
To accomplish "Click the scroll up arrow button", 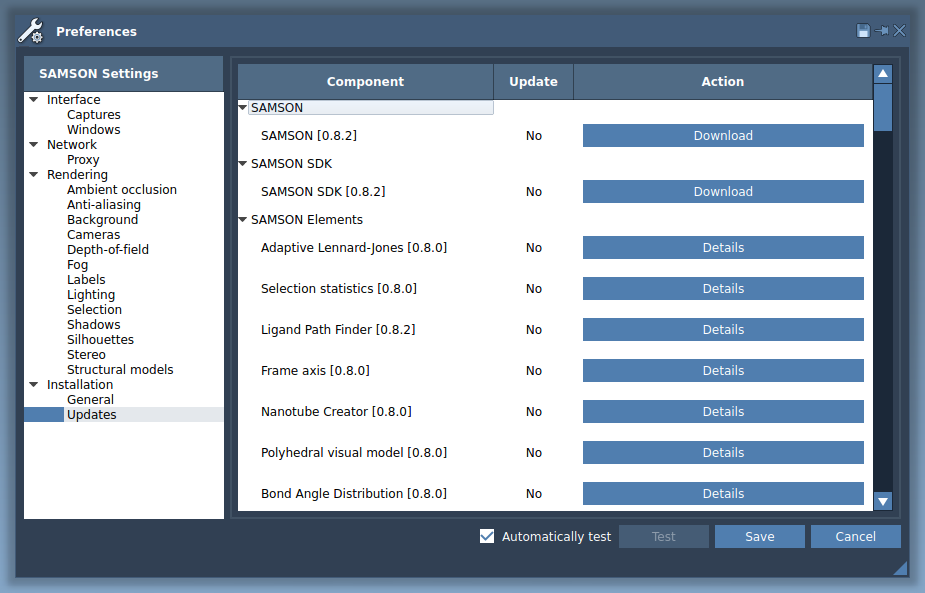I will (x=883, y=74).
